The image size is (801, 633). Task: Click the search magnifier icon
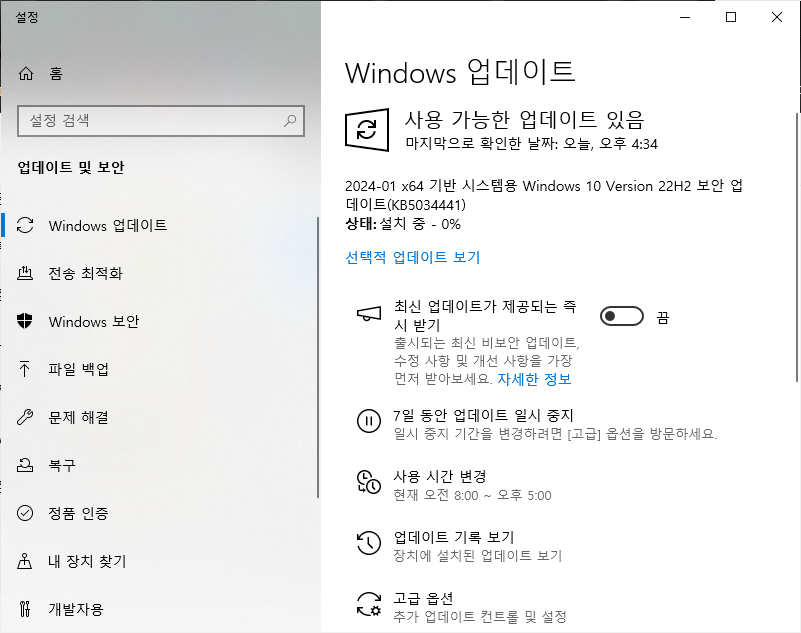pyautogui.click(x=290, y=121)
